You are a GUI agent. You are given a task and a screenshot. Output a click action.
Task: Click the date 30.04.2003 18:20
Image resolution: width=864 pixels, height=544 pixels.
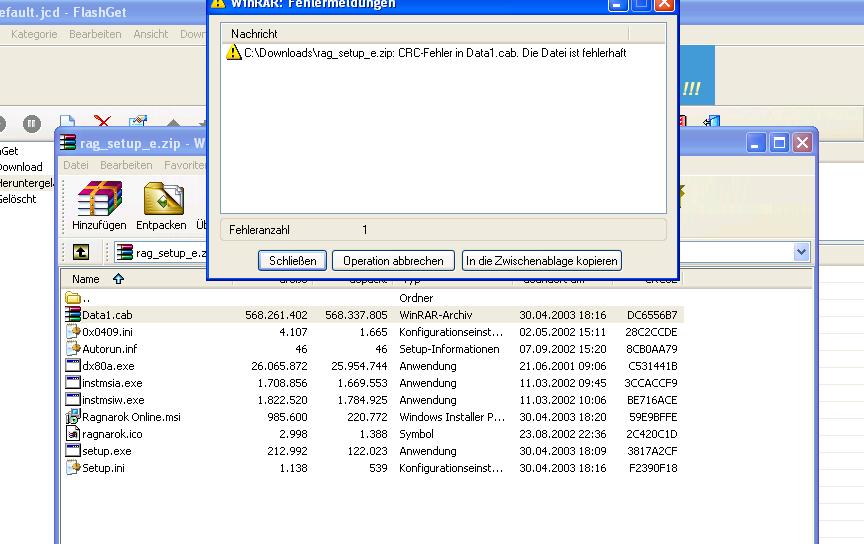coord(563,417)
